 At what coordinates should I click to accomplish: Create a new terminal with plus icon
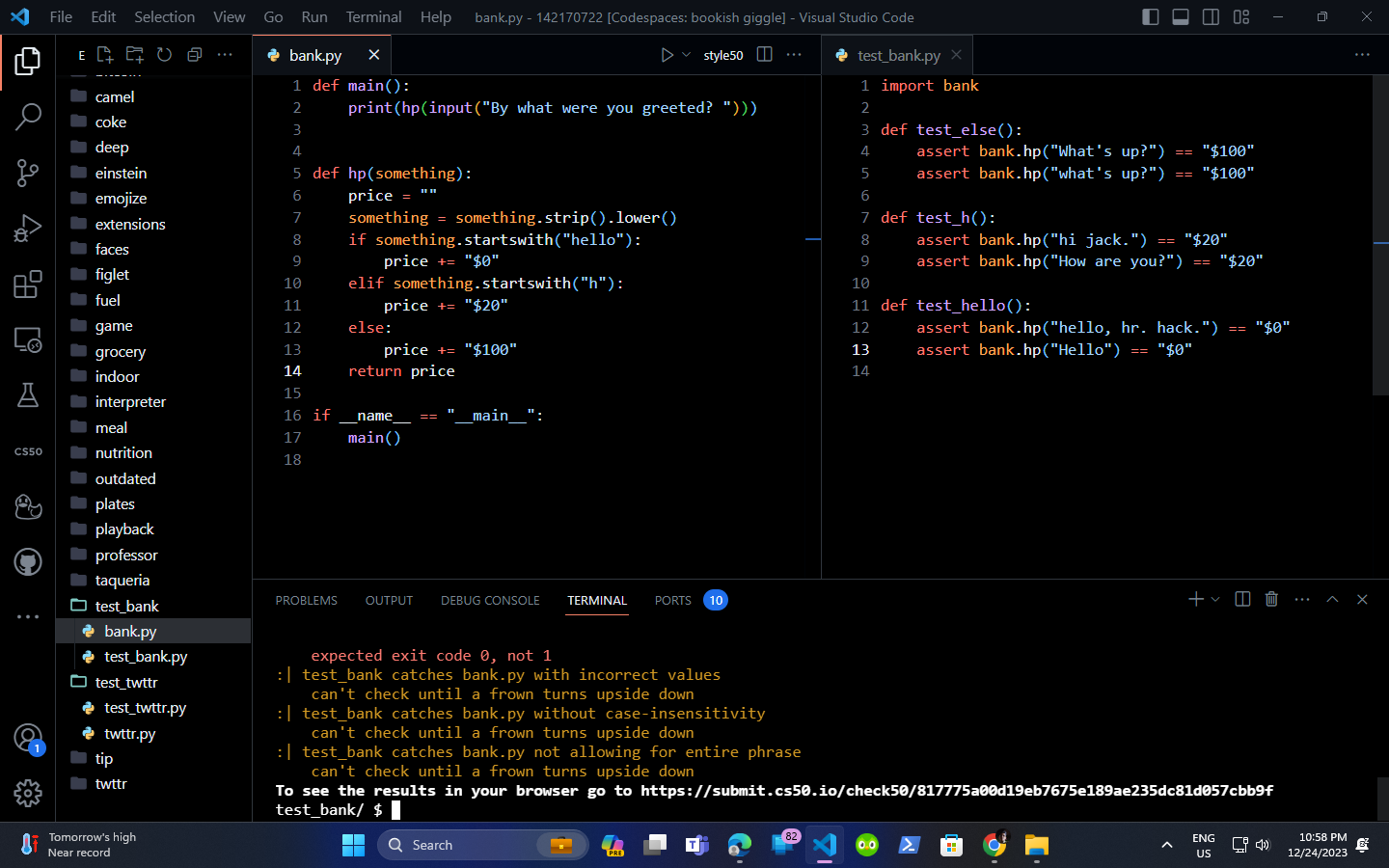click(x=1196, y=599)
